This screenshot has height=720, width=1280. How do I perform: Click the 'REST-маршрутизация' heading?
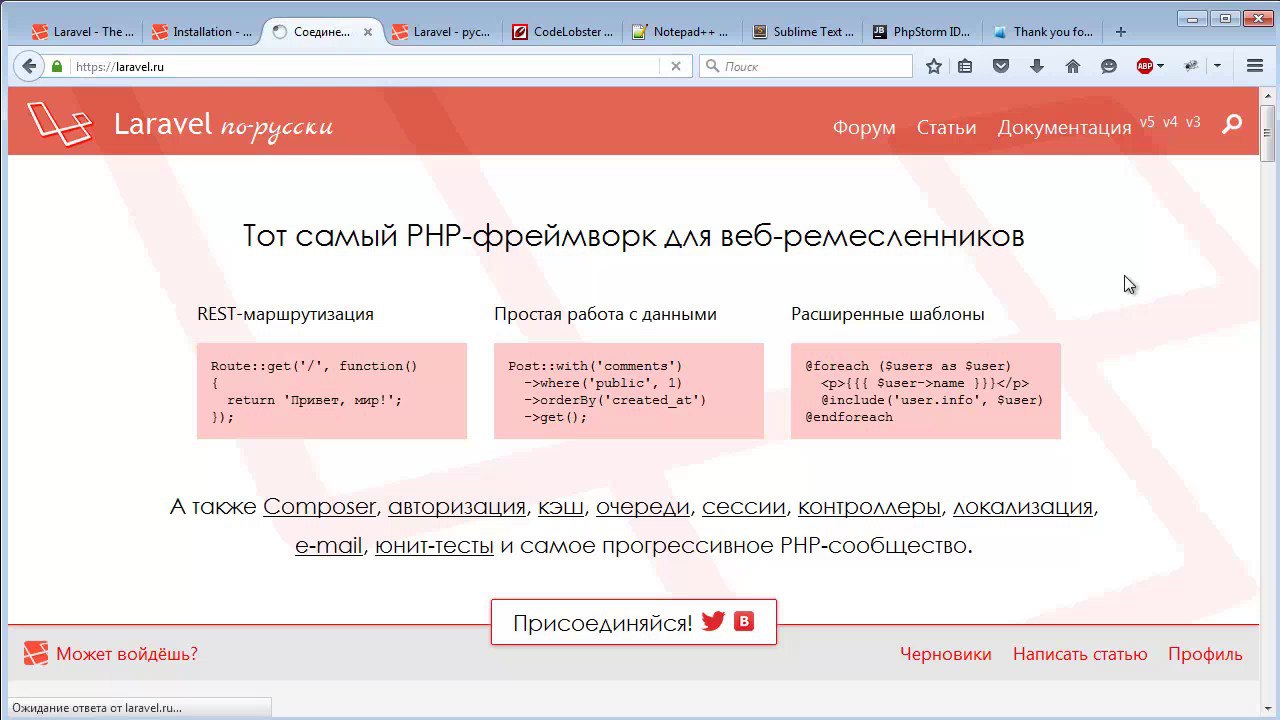[x=285, y=314]
